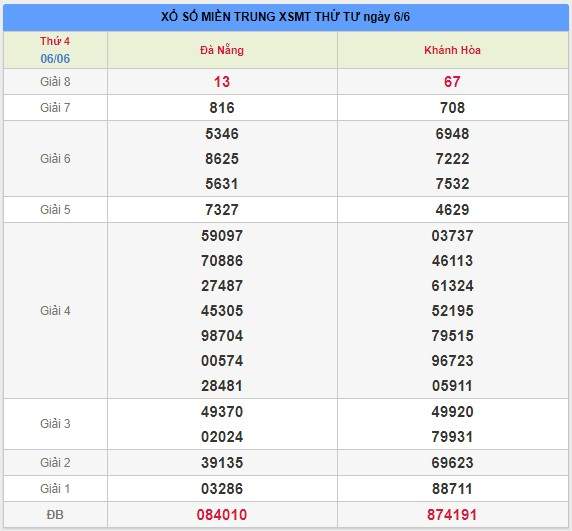Click Giải 1 number 03286
This screenshot has width=572, height=531.
[222, 489]
